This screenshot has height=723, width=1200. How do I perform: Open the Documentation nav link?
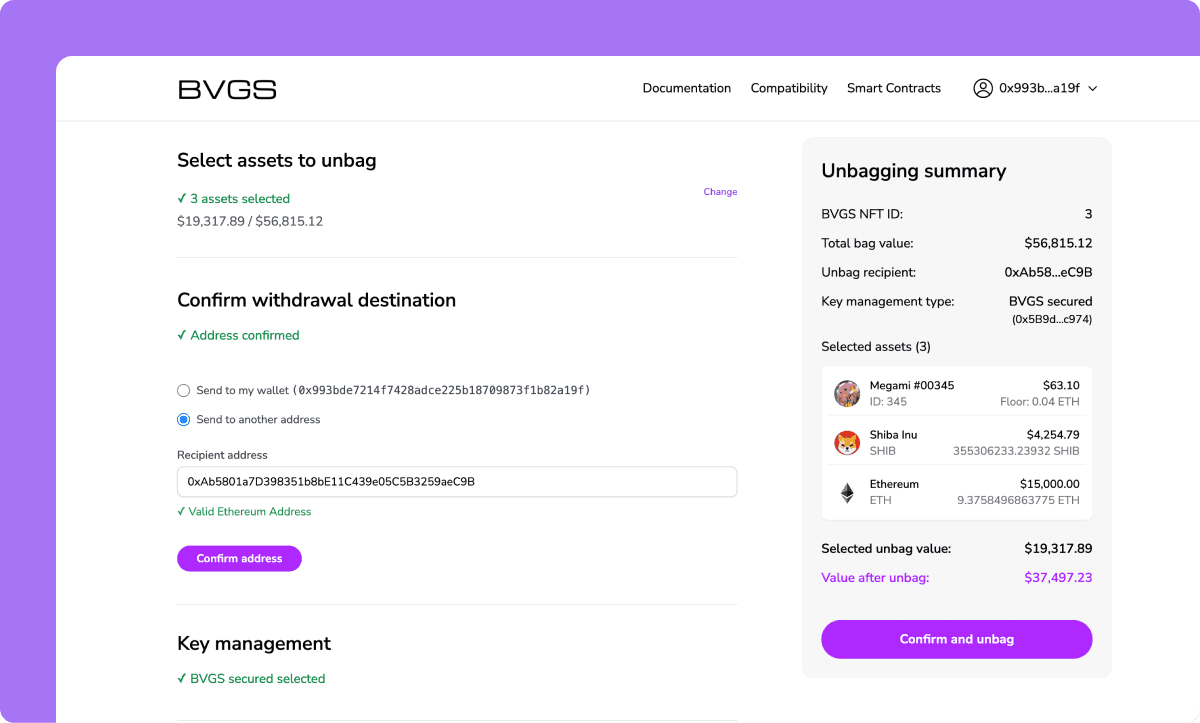(687, 88)
